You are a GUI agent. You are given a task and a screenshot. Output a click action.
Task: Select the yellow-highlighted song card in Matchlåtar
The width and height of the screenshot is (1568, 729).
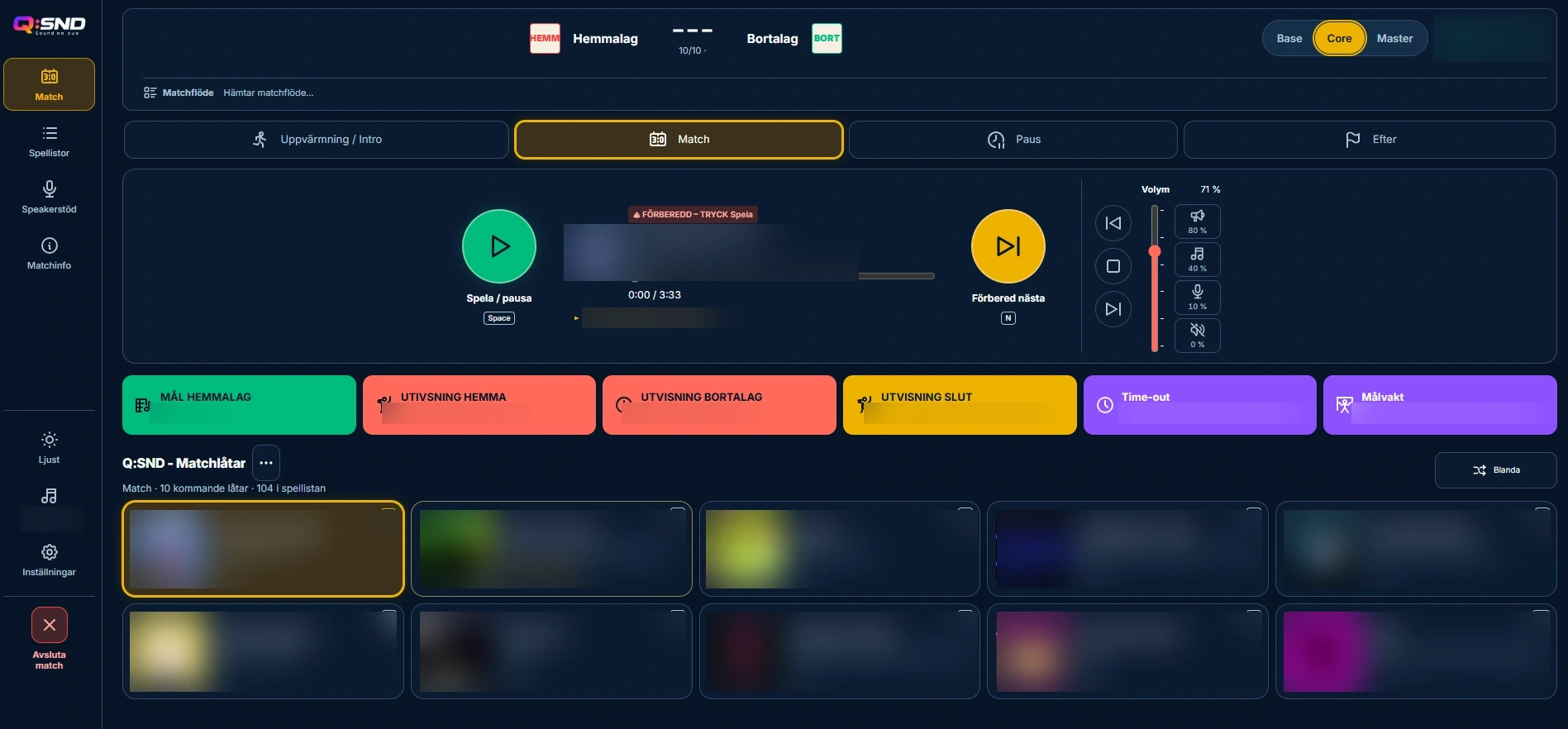[x=263, y=549]
